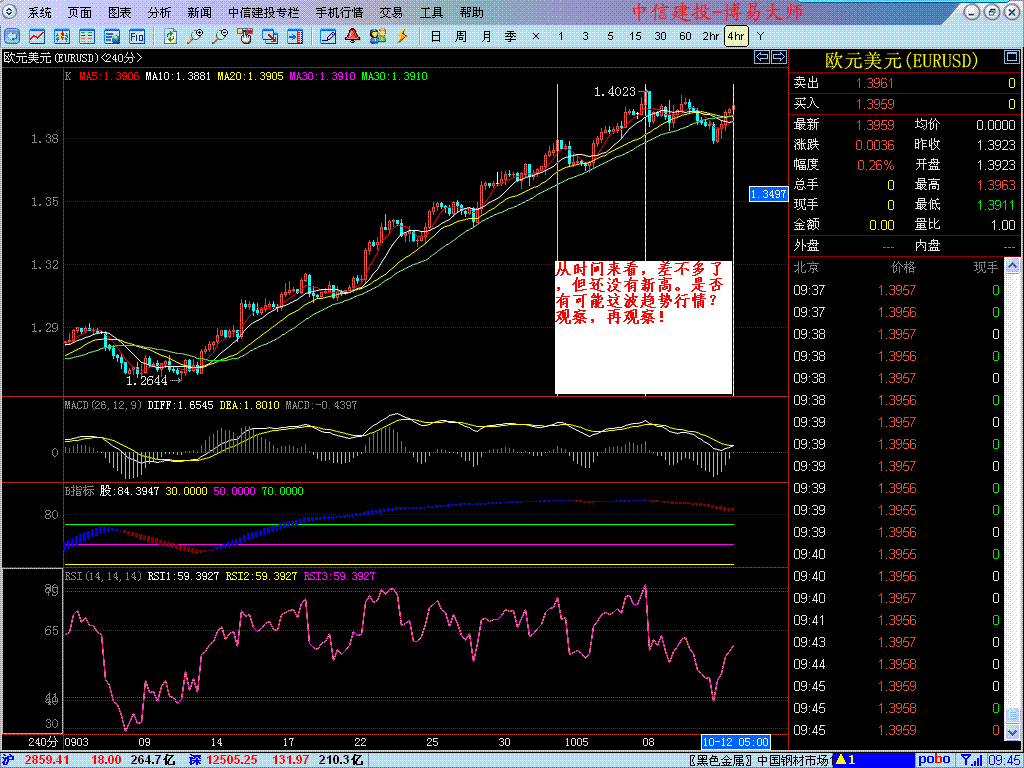Open the 工具 menu
1024x768 pixels.
click(431, 12)
